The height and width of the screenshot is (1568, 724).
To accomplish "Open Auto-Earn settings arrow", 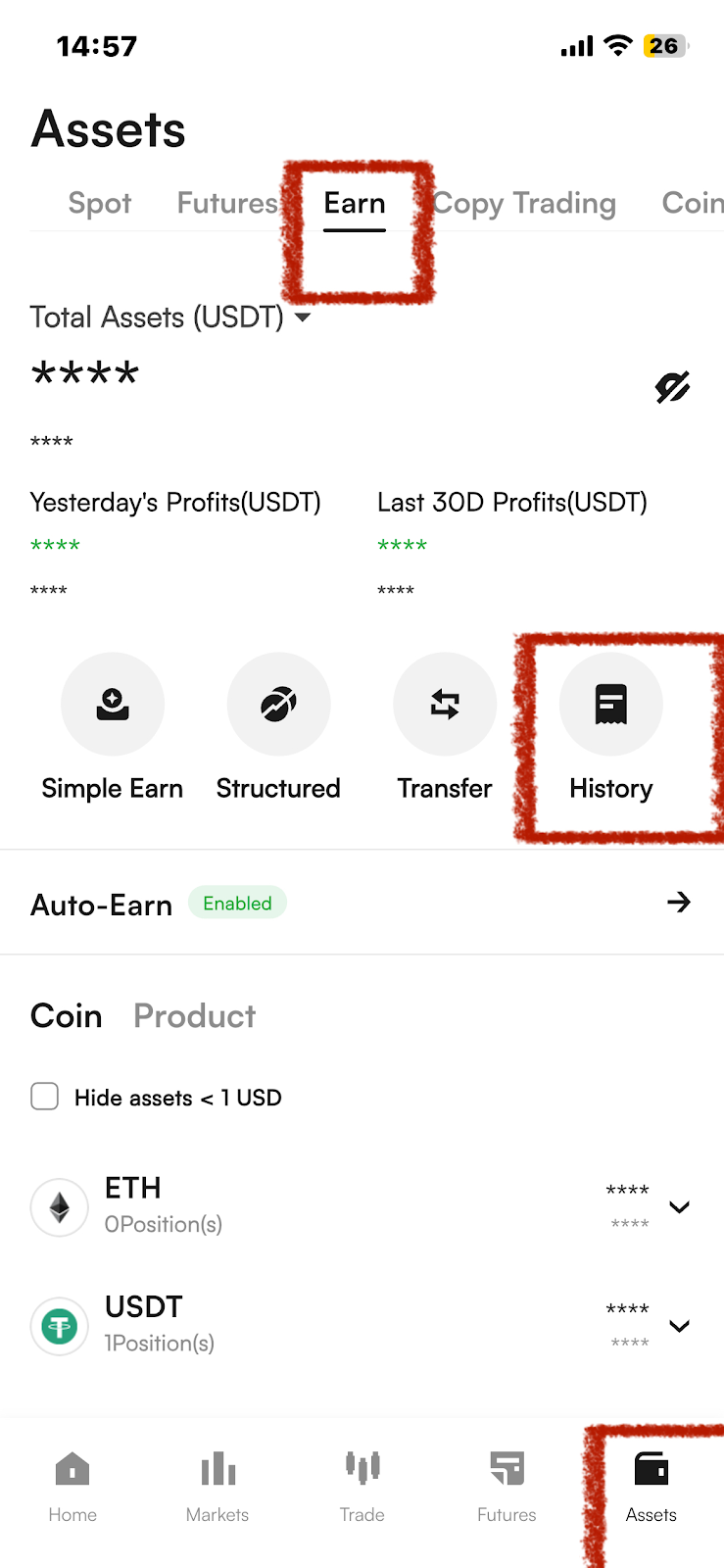I will tap(678, 903).
